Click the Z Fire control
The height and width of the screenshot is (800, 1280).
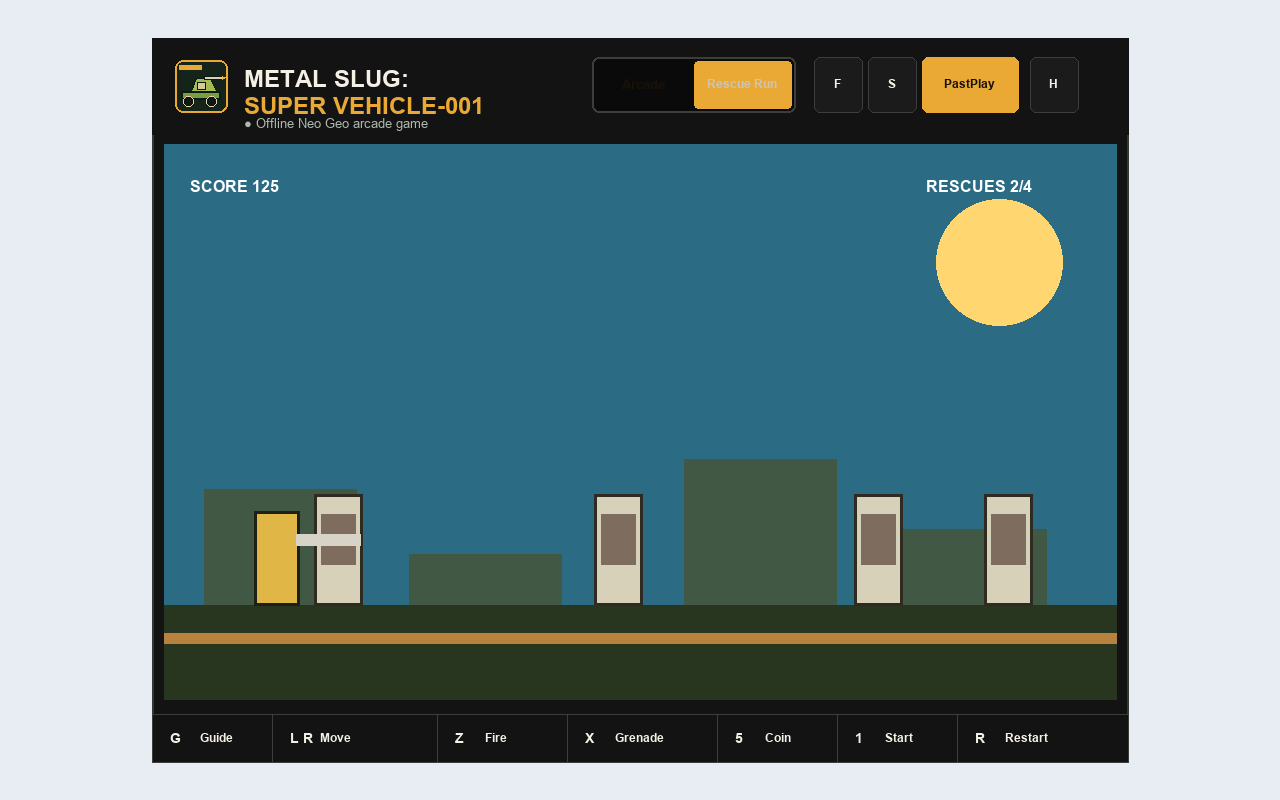(x=503, y=738)
